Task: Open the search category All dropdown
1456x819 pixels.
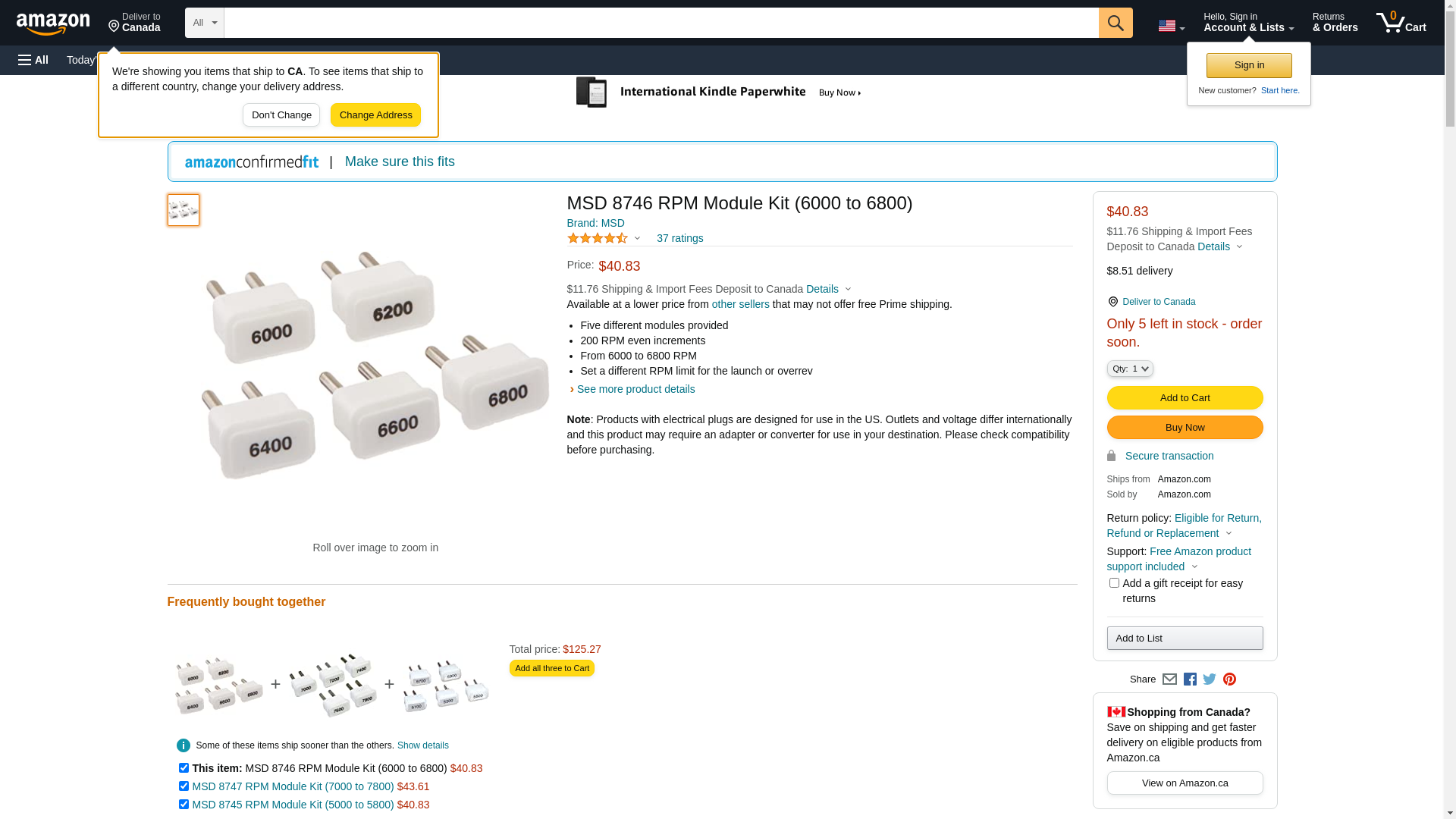Action: click(x=205, y=23)
